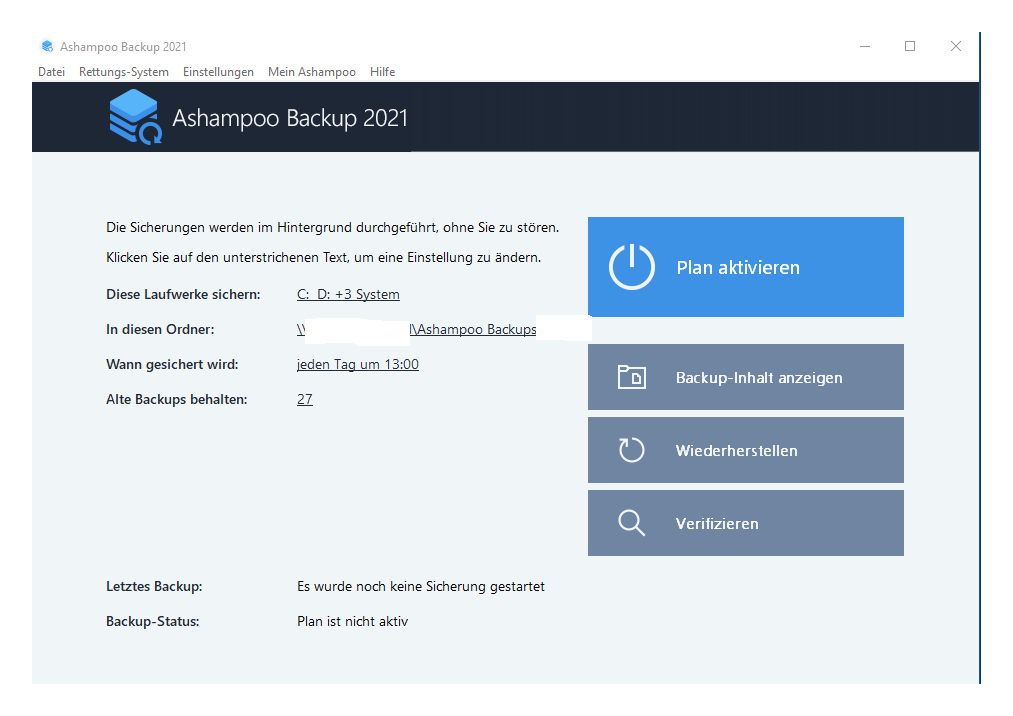Image resolution: width=1013 pixels, height=716 pixels.
Task: Change drives link 'C: D: +3 System'
Action: (x=348, y=295)
